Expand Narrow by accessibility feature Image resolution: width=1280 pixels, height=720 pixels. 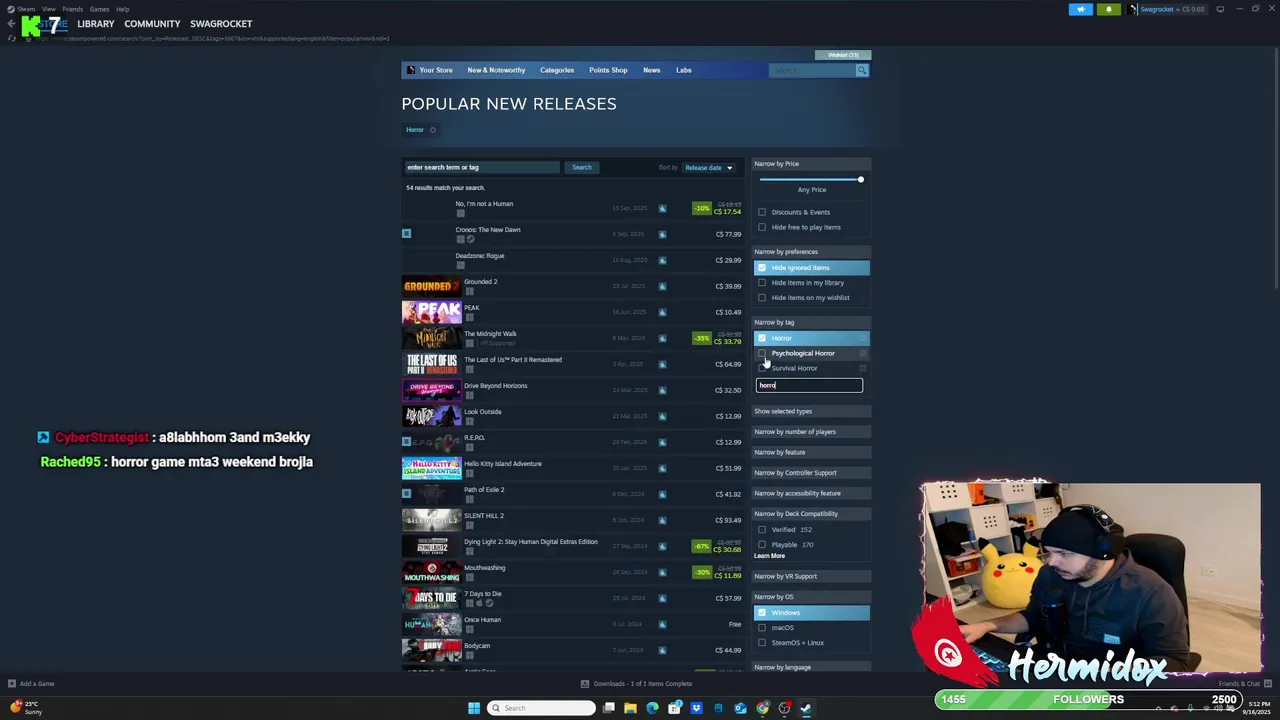point(811,493)
